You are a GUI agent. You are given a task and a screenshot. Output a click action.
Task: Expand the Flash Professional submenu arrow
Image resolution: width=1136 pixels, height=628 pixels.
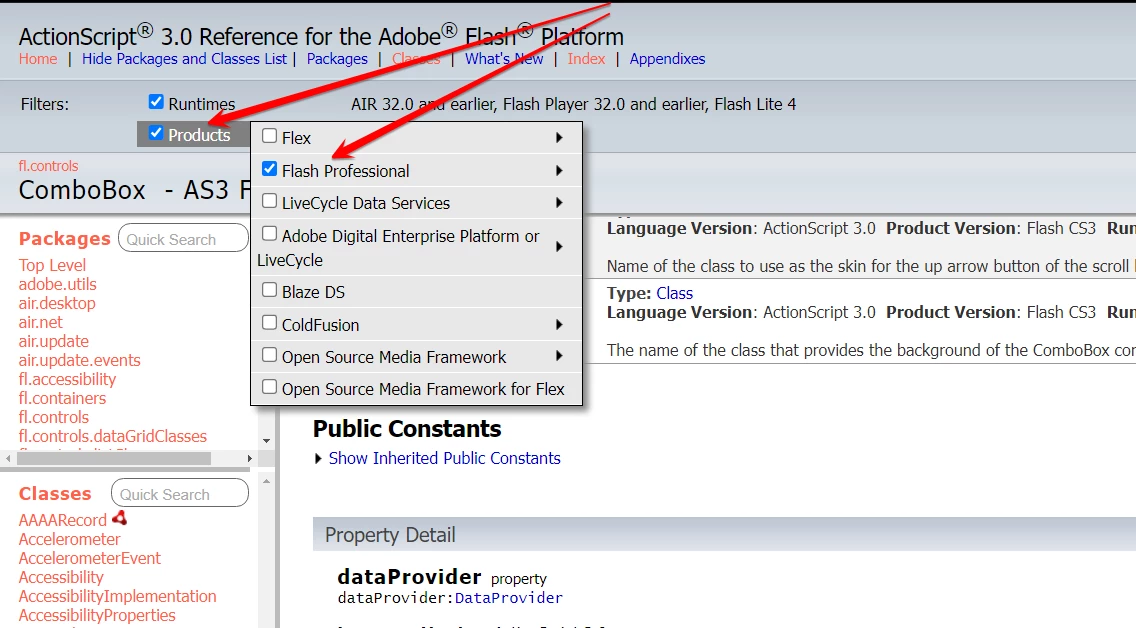pyautogui.click(x=559, y=171)
